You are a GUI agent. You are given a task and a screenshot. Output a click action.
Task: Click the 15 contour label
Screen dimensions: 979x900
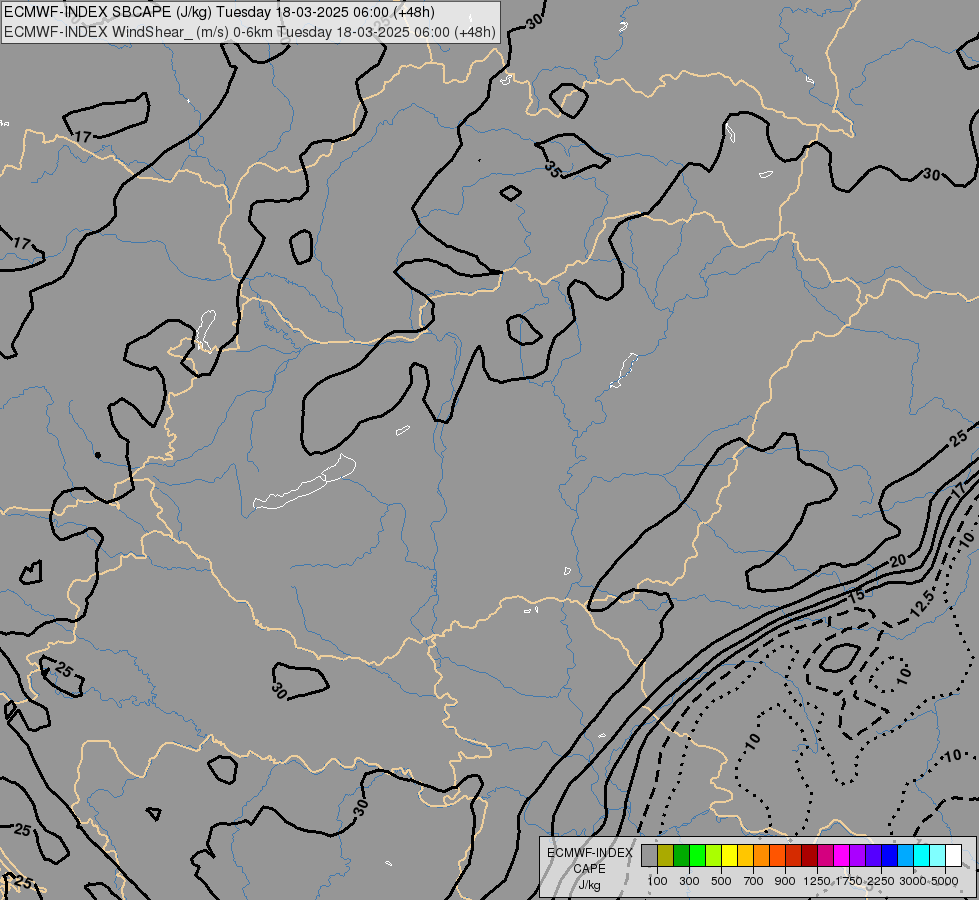(x=857, y=595)
